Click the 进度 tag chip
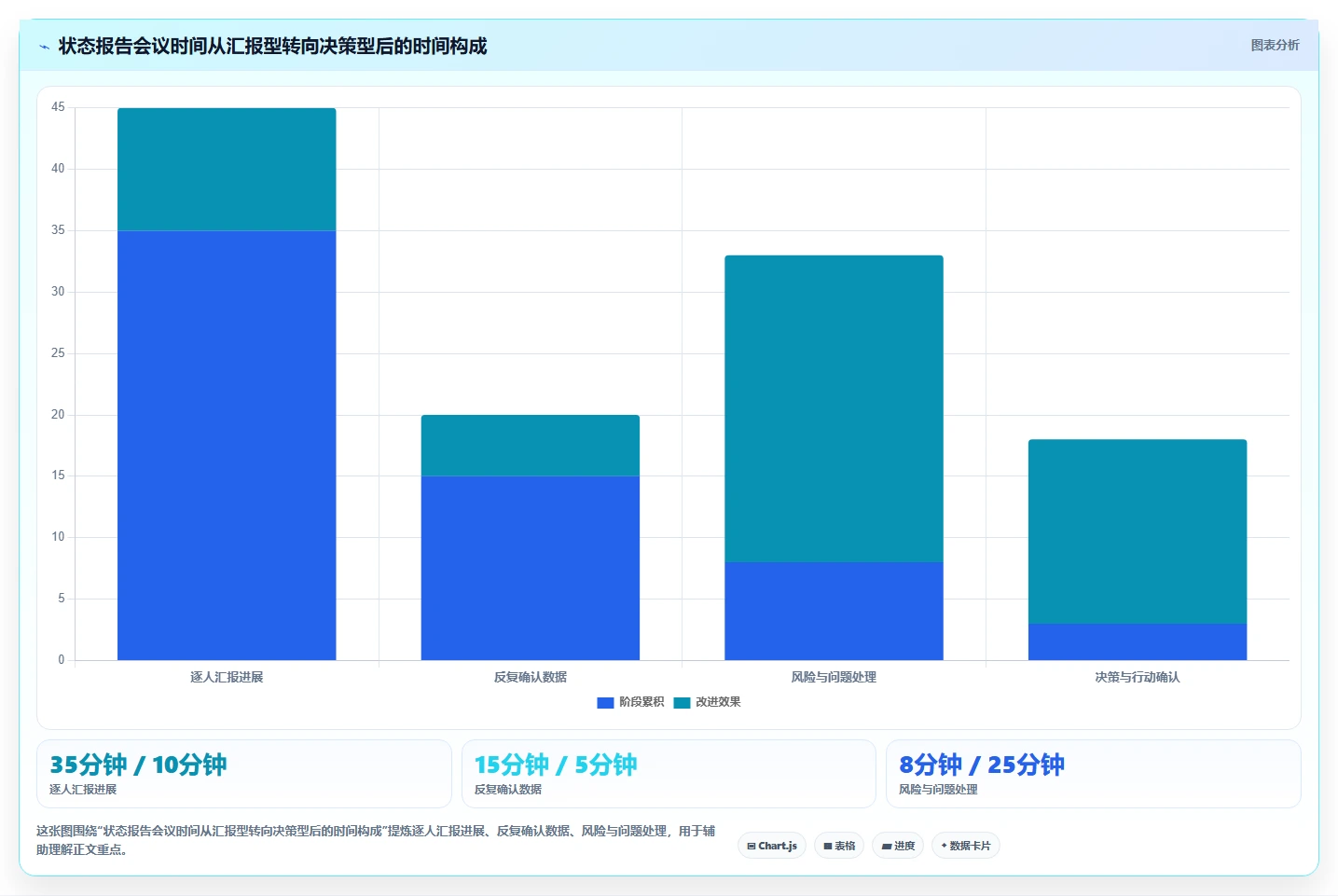 pos(898,846)
